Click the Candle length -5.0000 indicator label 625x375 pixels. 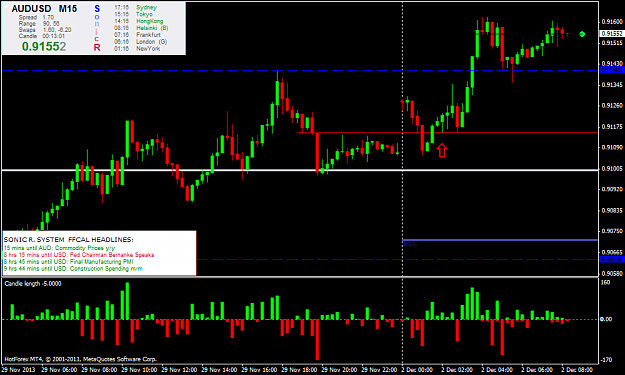[33, 283]
